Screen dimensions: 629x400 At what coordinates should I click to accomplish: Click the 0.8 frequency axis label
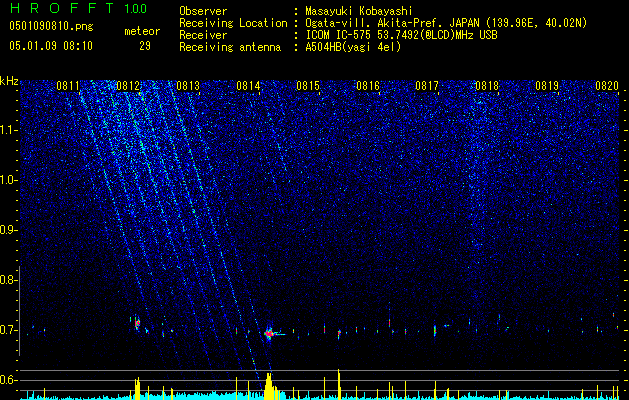[9, 280]
